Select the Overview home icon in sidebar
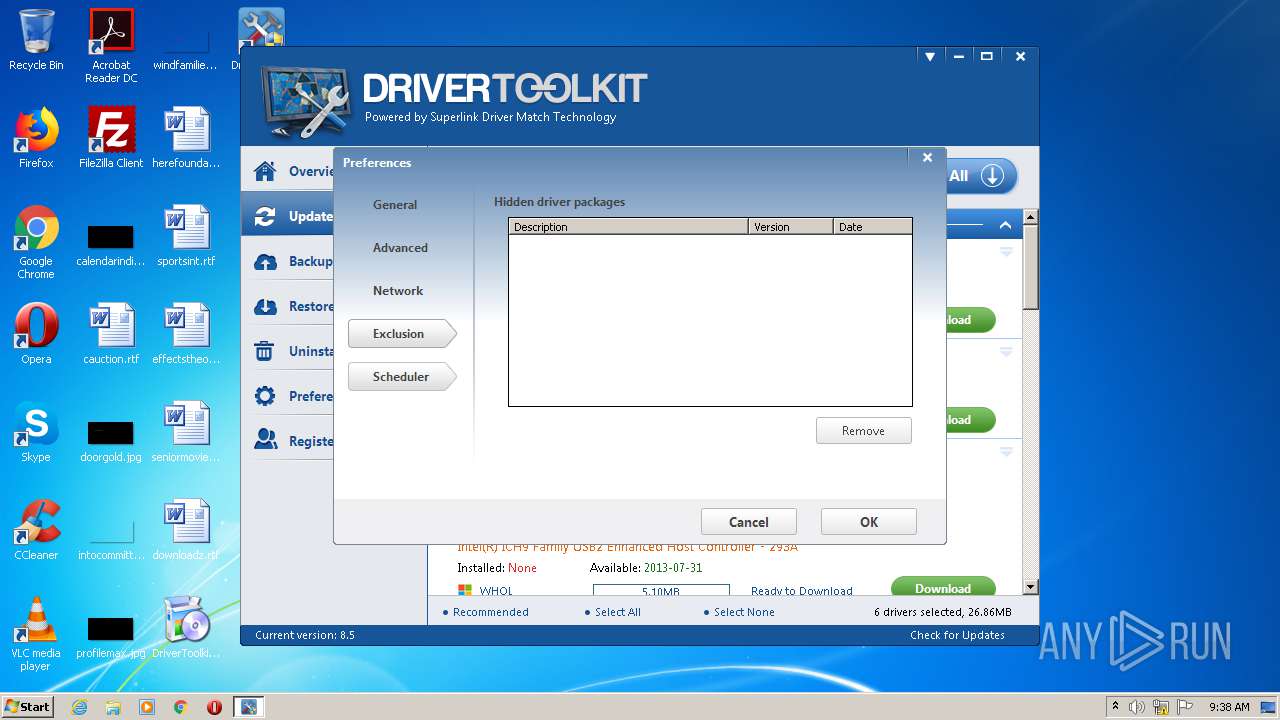 (265, 171)
